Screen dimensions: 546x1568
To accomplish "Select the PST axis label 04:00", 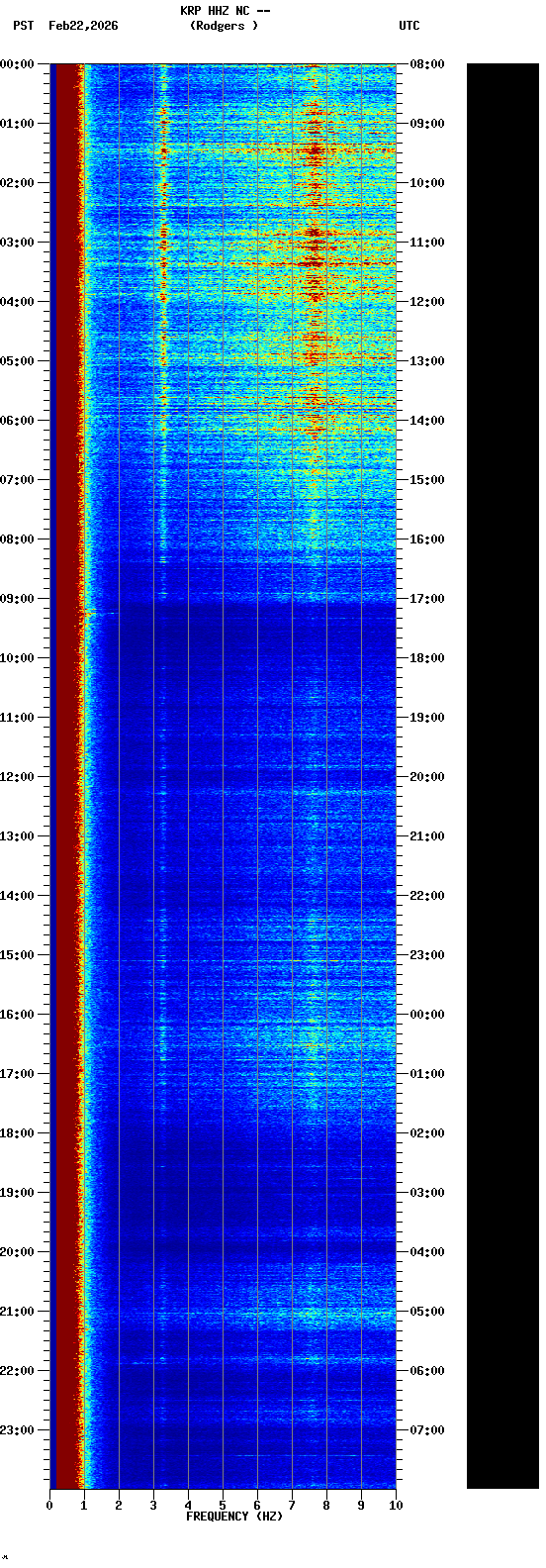I will pyautogui.click(x=17, y=302).
